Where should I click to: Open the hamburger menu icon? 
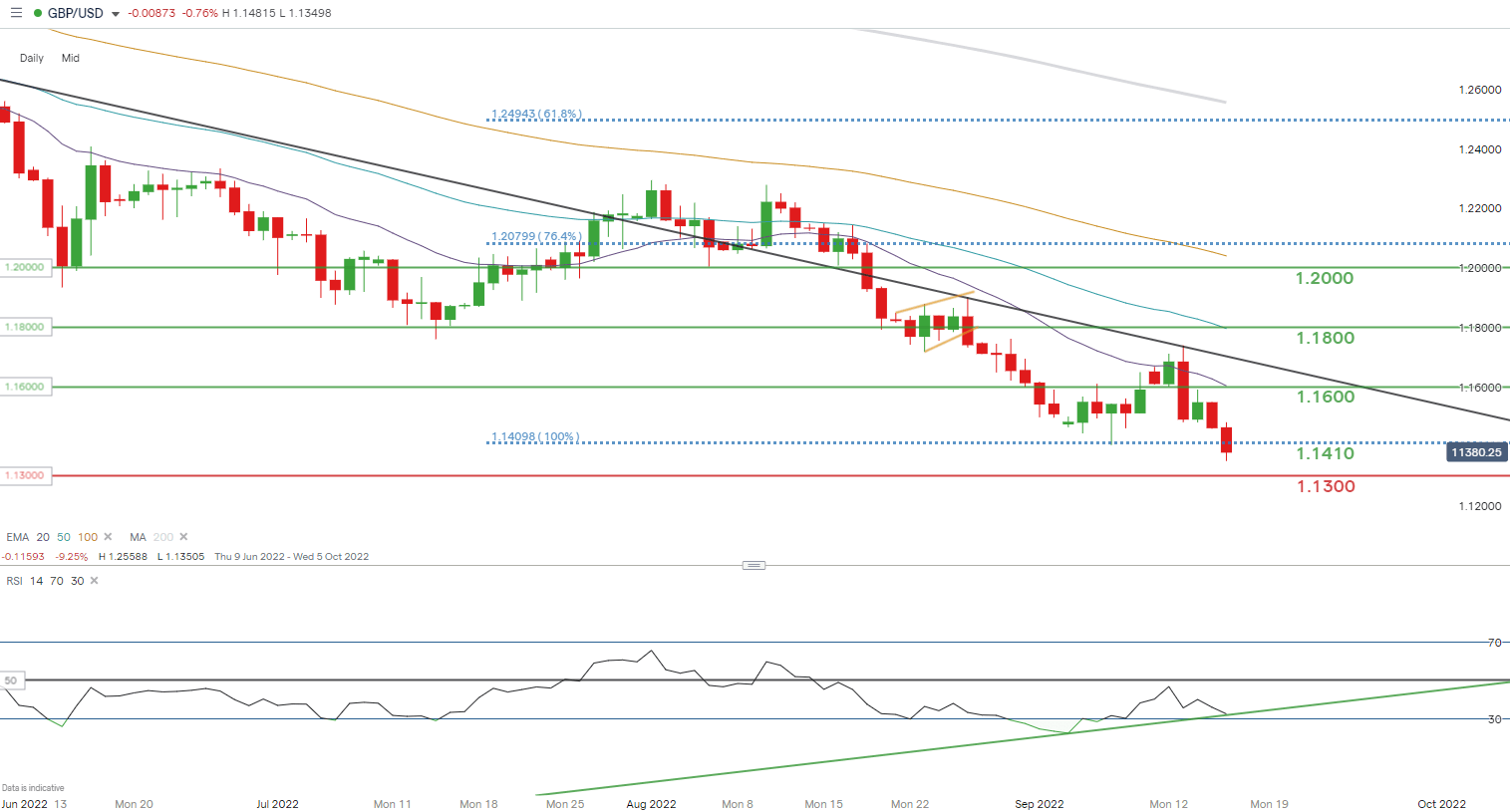15,13
